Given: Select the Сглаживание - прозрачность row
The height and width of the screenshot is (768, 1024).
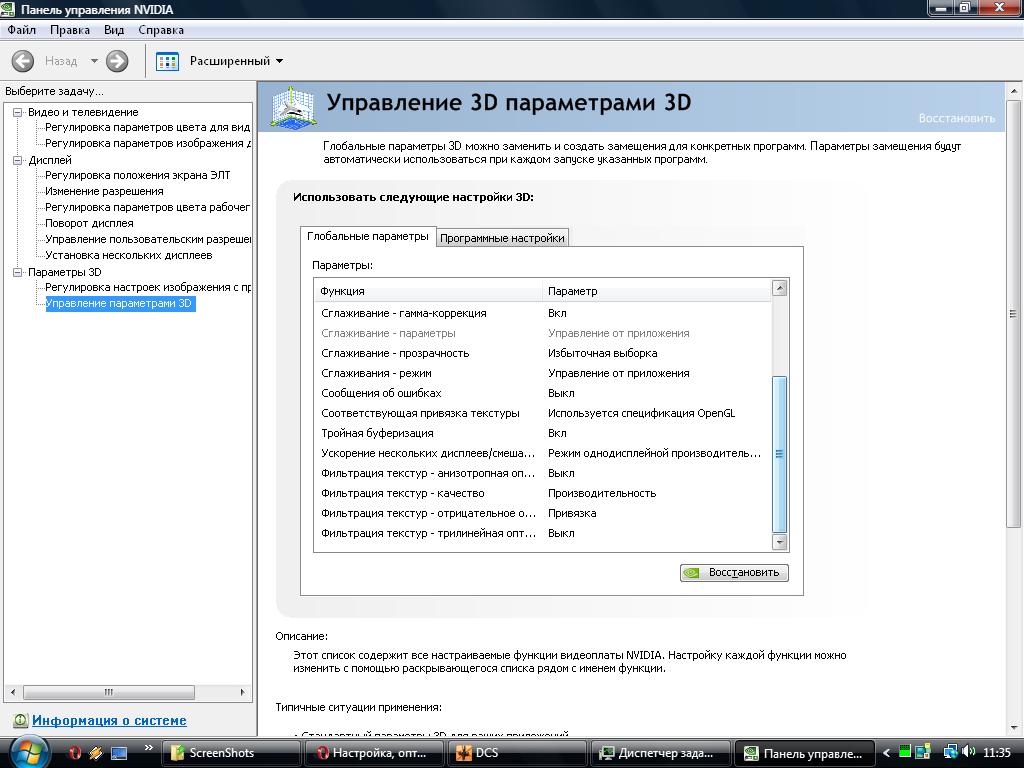Looking at the screenshot, I should [x=543, y=353].
